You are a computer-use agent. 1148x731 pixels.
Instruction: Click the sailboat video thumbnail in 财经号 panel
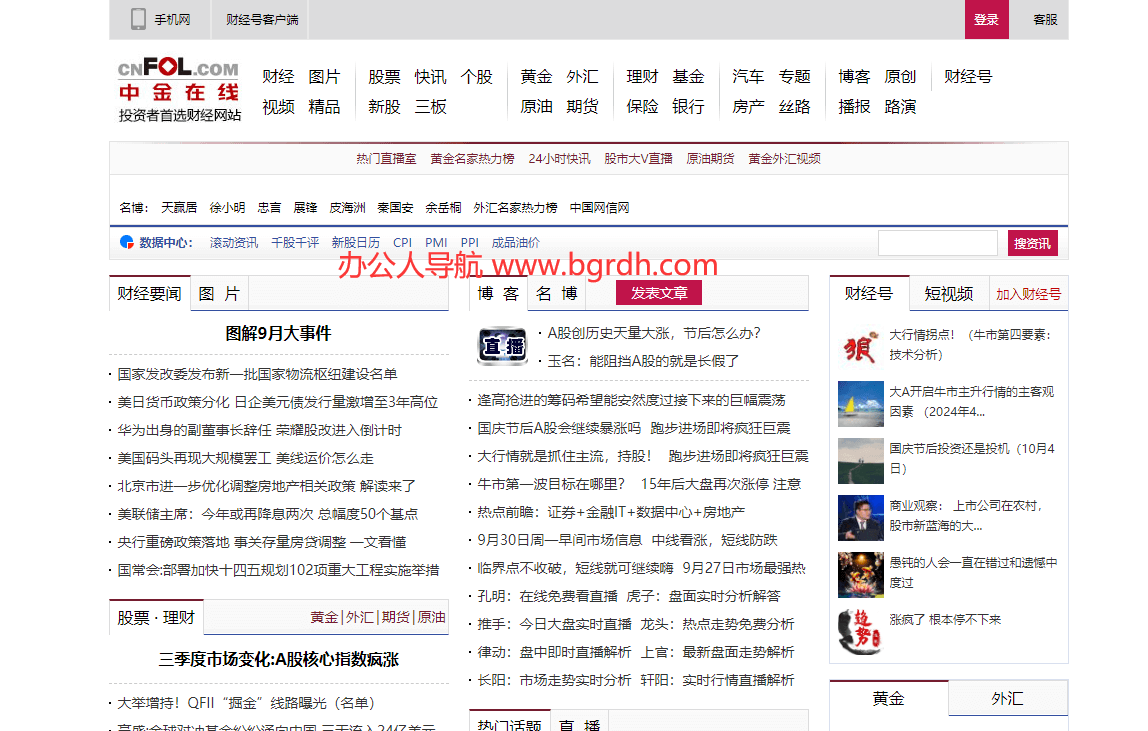tap(860, 403)
